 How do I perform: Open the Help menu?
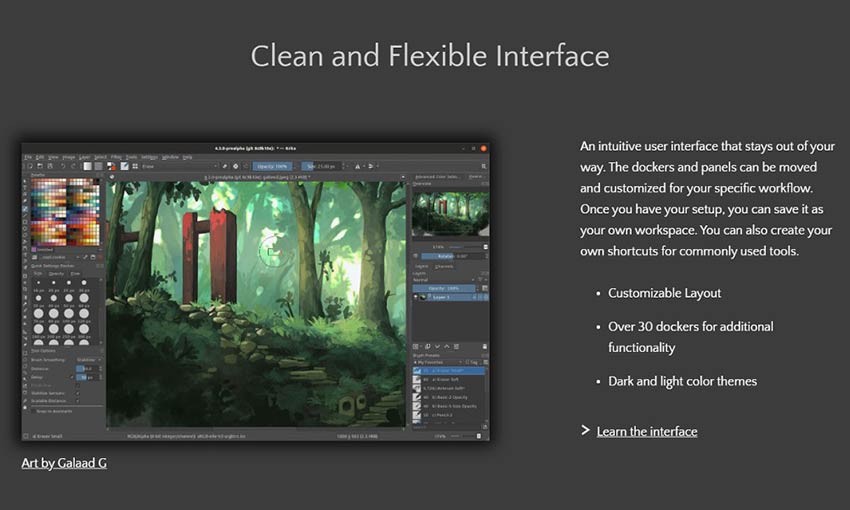(187, 157)
